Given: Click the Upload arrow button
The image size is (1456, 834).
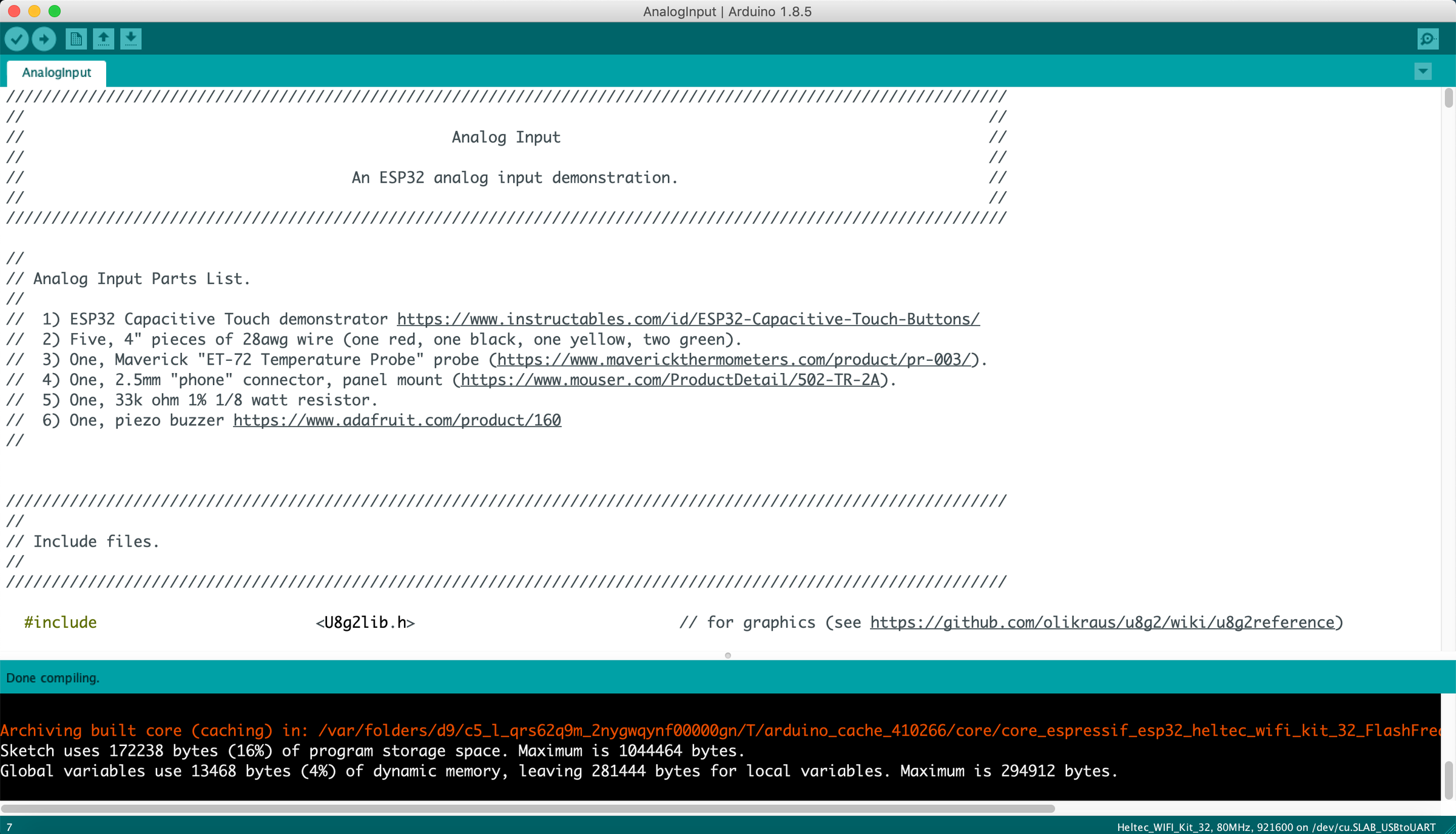Looking at the screenshot, I should click(x=44, y=39).
